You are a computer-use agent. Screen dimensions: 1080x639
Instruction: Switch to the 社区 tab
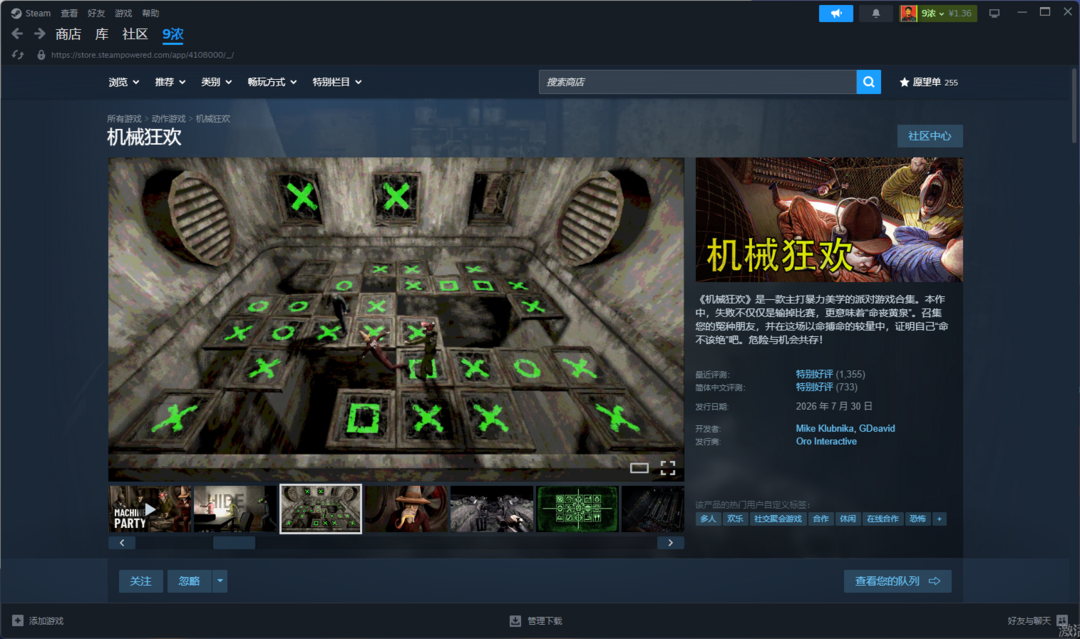(x=135, y=34)
